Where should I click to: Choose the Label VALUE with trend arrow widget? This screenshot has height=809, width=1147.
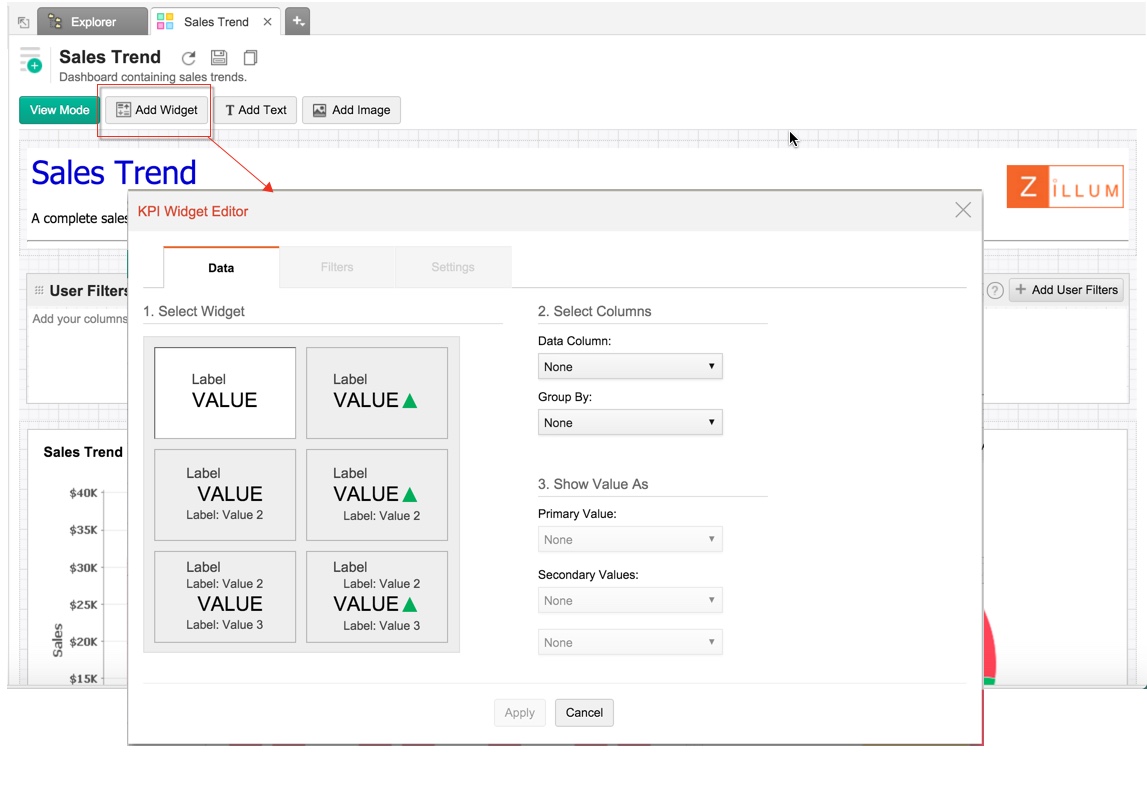(x=376, y=392)
